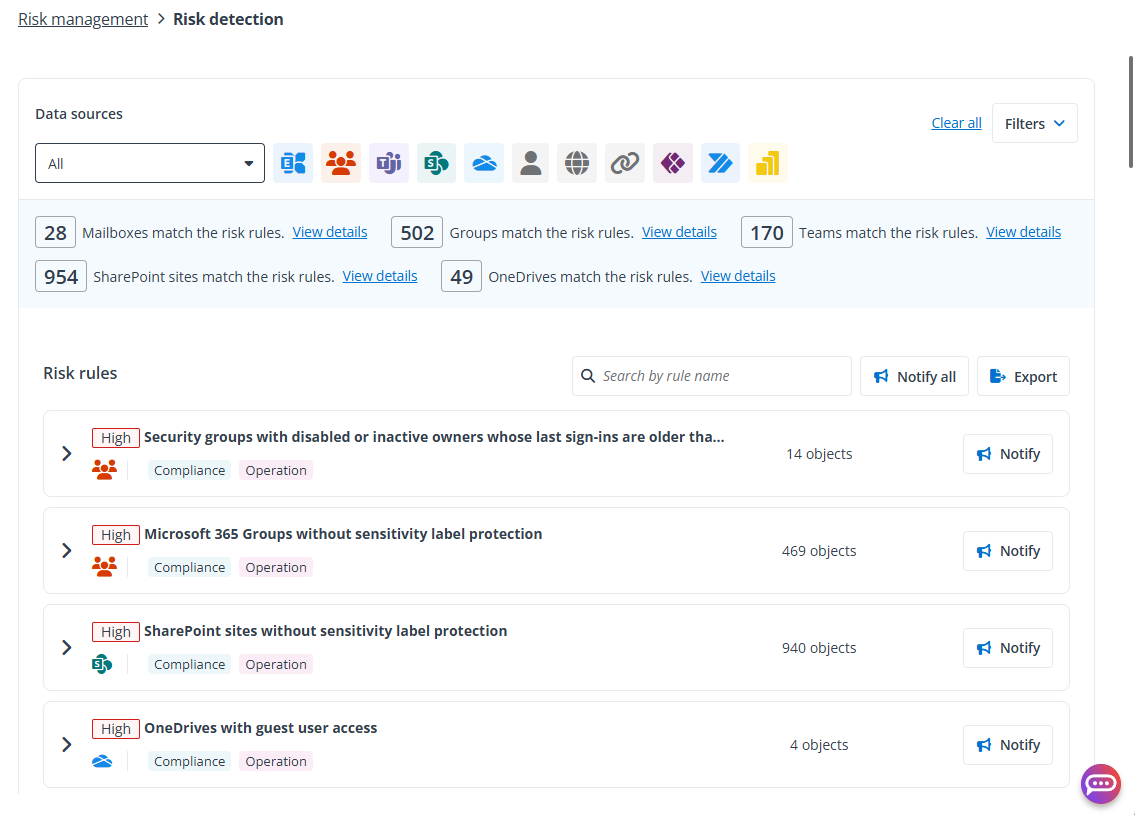Filter by the Power BI data source icon
Image resolution: width=1135 pixels, height=815 pixels.
(767, 163)
